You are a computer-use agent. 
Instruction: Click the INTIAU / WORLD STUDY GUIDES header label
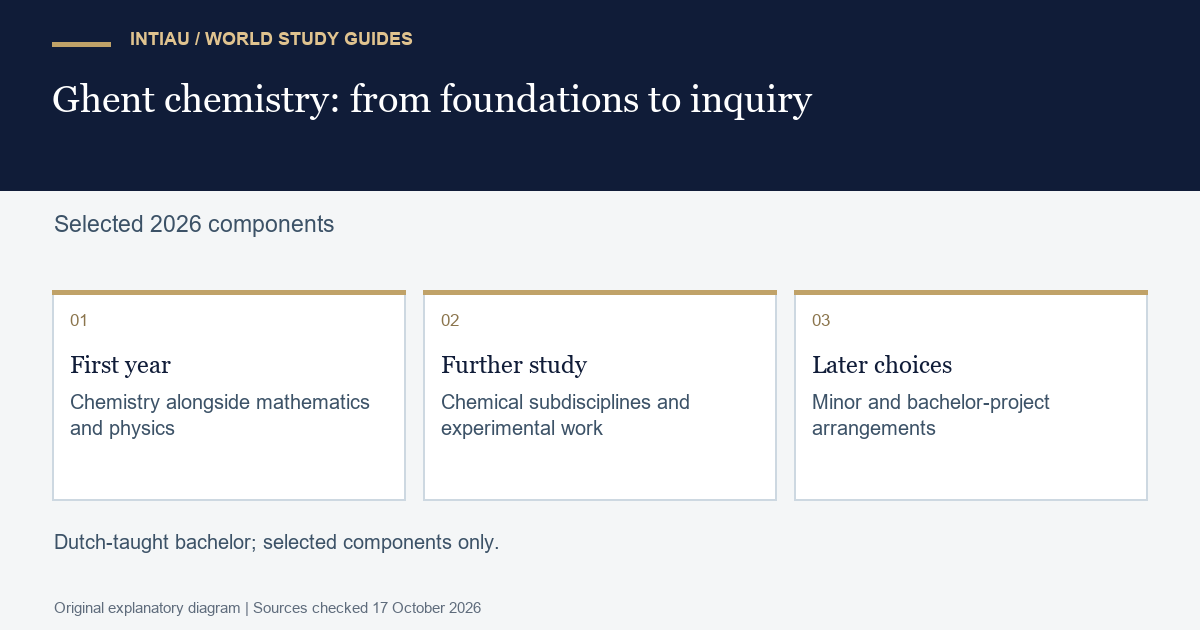(x=271, y=39)
